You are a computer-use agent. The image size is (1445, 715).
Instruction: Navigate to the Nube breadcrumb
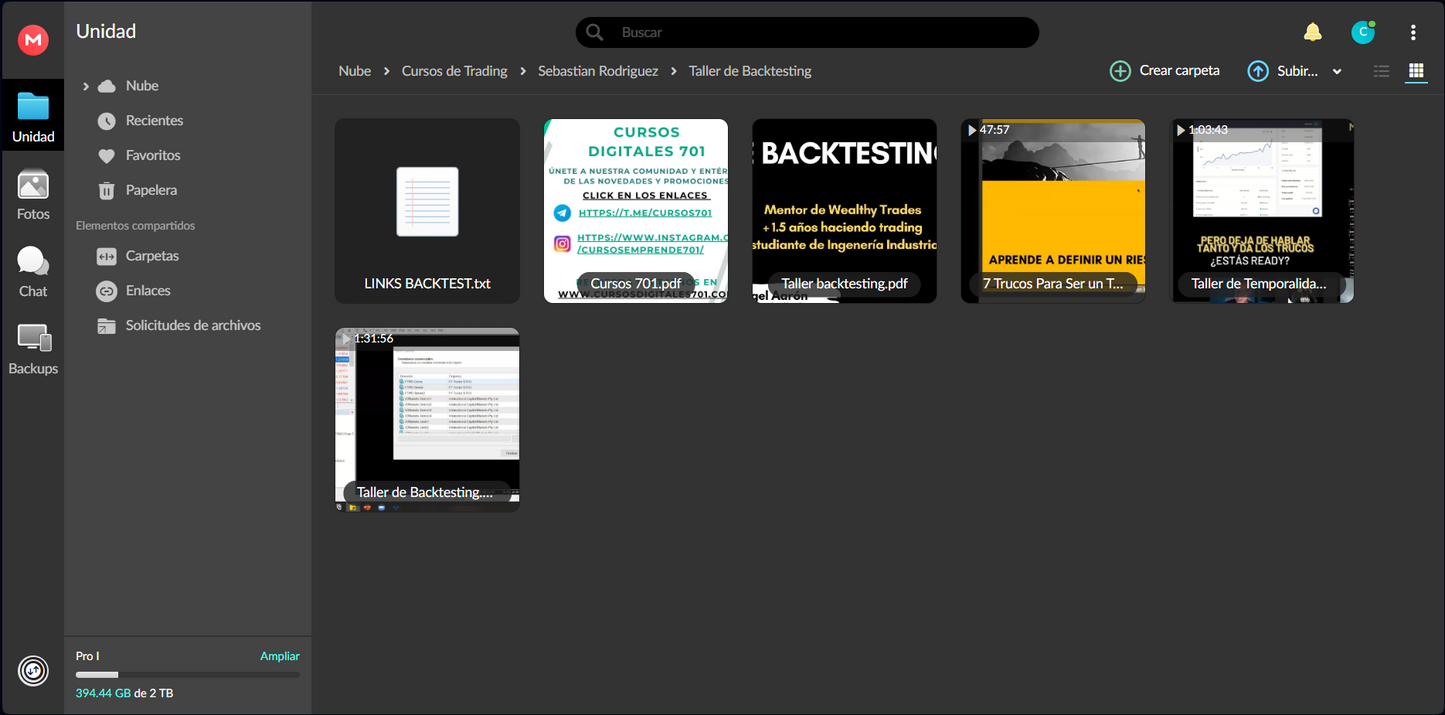[354, 71]
